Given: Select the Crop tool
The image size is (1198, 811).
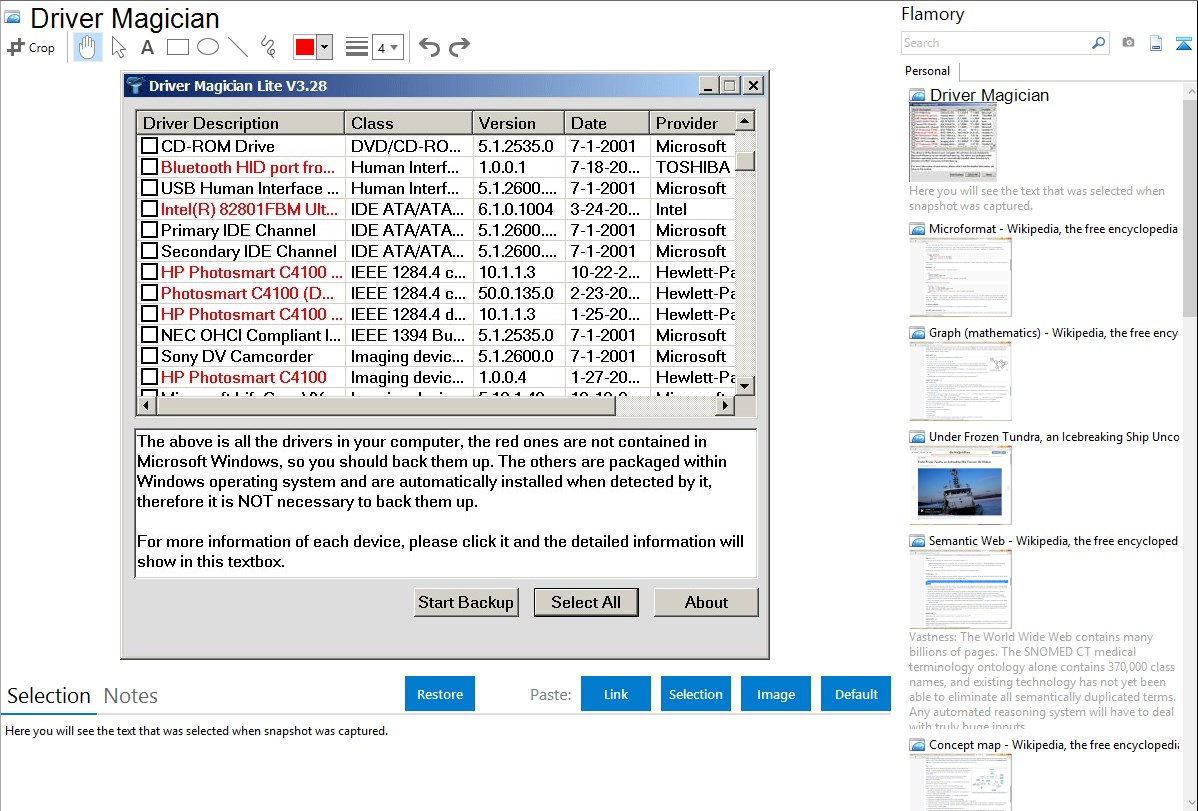Looking at the screenshot, I should 31,47.
